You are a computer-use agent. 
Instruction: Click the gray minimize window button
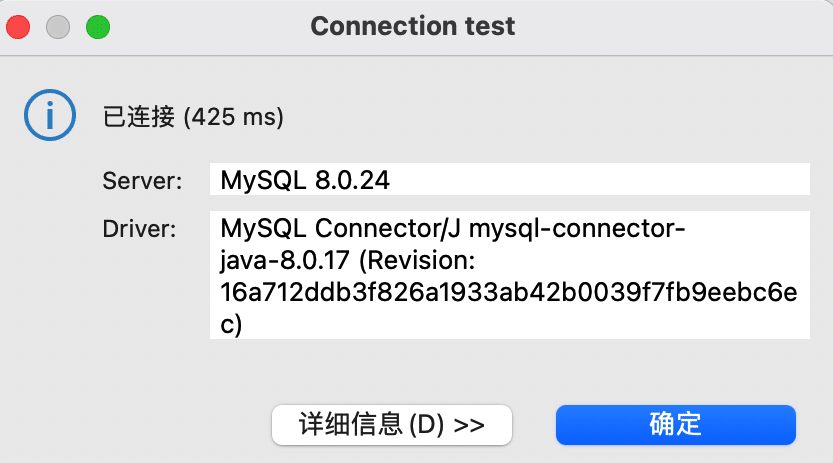[x=57, y=27]
